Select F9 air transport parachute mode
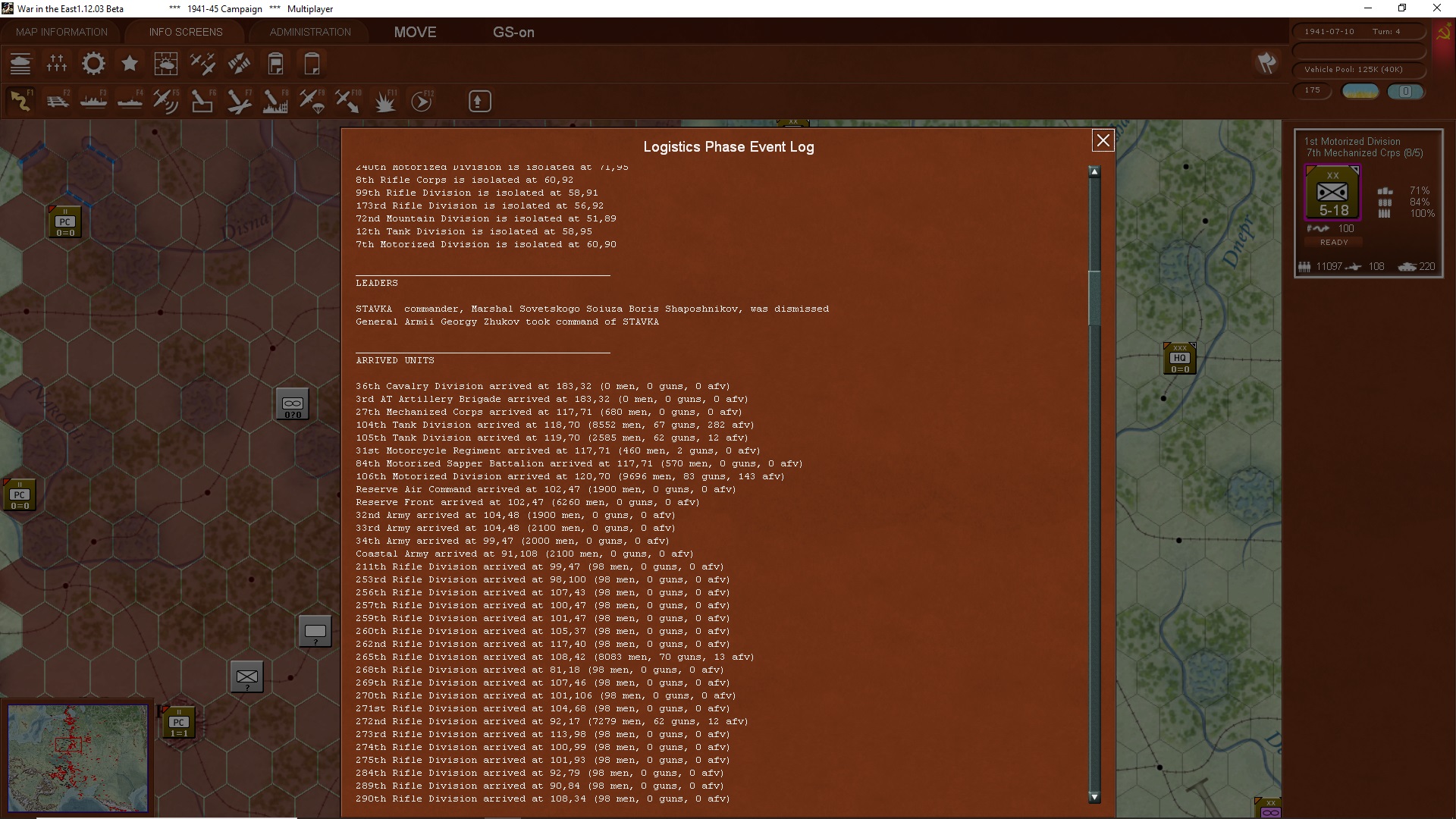 coord(312,101)
